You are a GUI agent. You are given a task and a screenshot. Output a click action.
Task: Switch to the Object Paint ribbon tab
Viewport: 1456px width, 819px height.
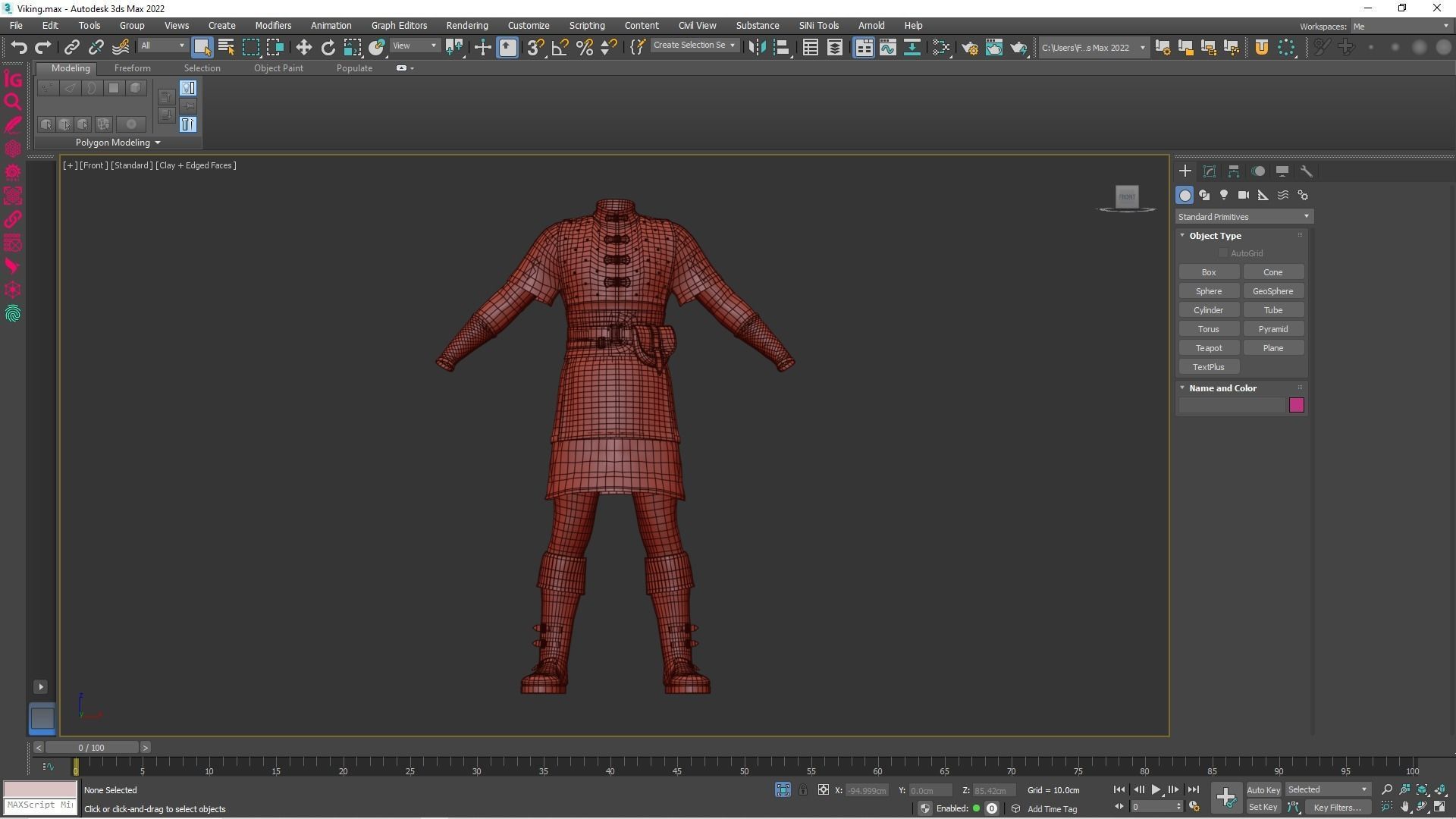coord(278,68)
